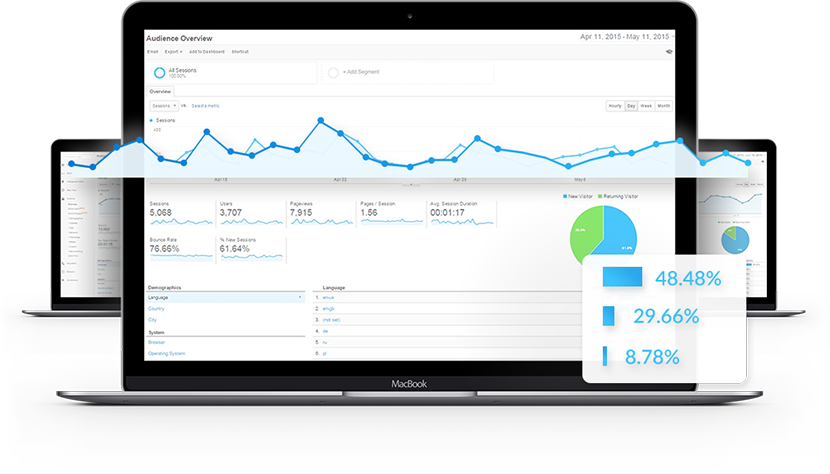
Task: Click the empty Add Segment circle icon
Action: pyautogui.click(x=334, y=73)
